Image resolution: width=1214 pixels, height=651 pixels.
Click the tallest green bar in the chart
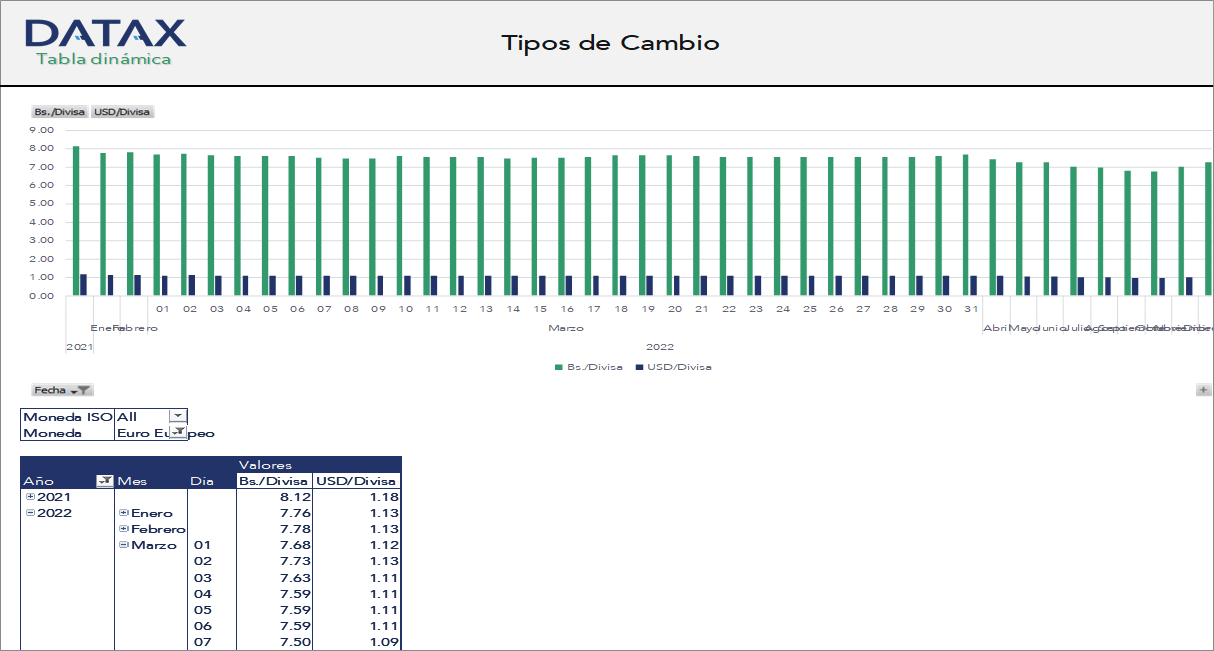[76, 220]
